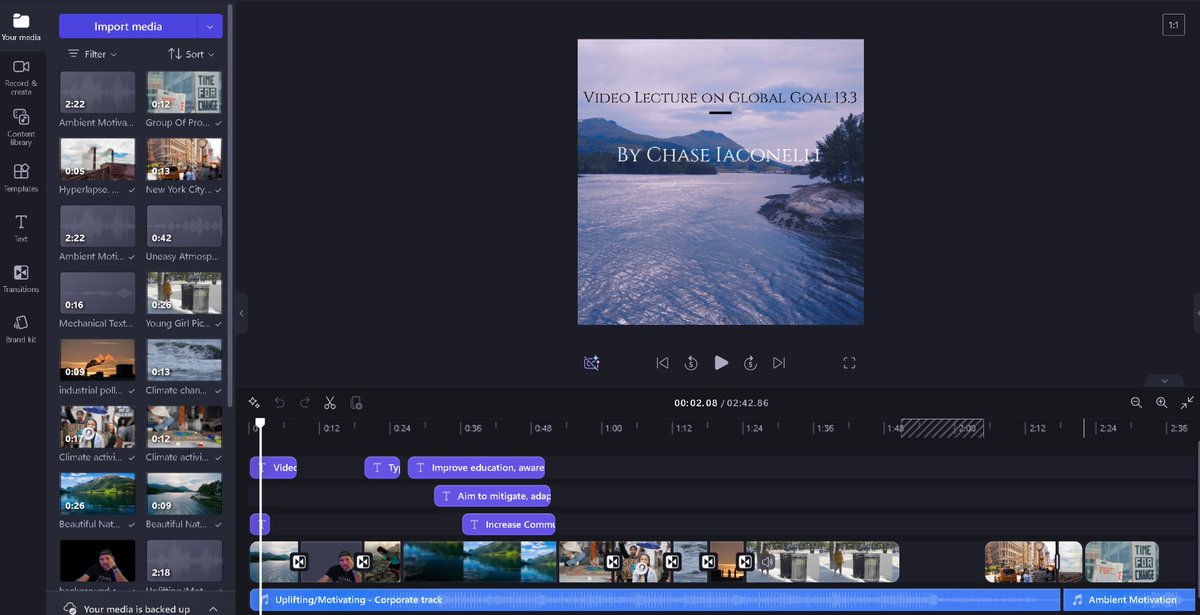Select the 'Mechanical Text...' audio thumbnail
The height and width of the screenshot is (615, 1200).
(x=97, y=292)
